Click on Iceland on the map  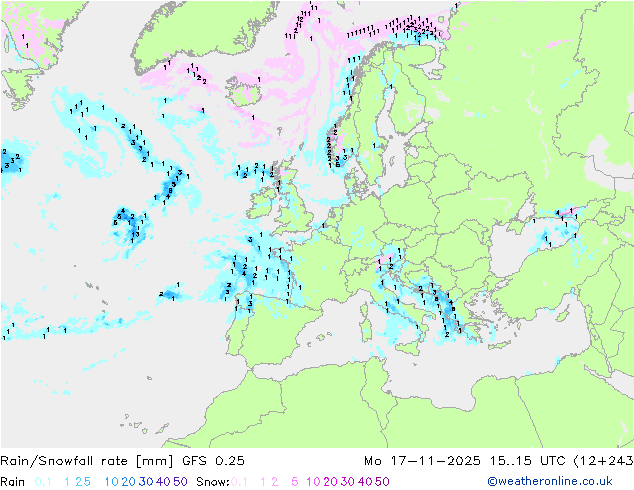244,92
